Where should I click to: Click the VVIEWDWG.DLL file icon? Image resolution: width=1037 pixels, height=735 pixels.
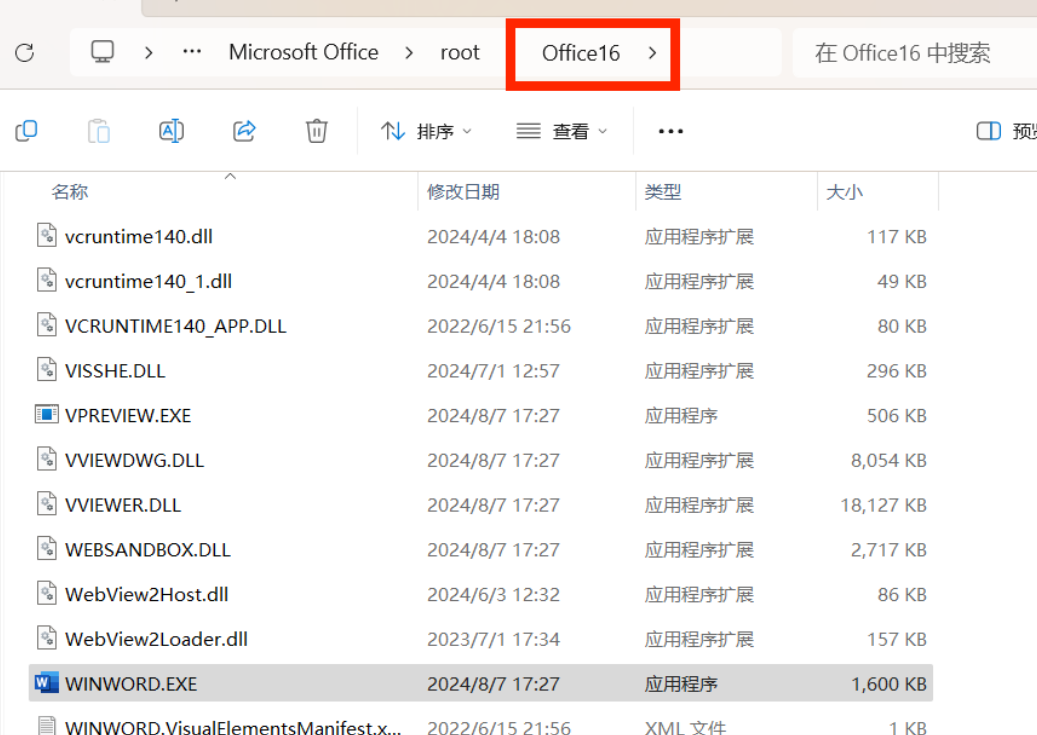pyautogui.click(x=46, y=459)
